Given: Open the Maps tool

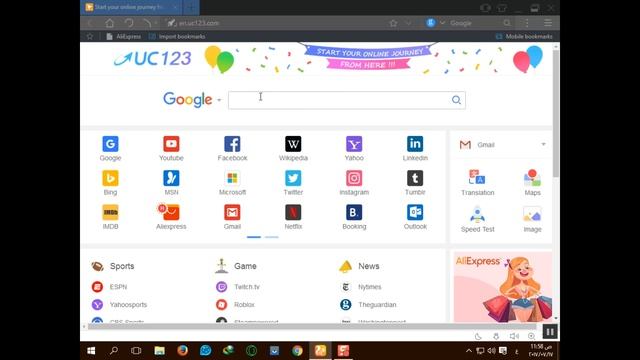Looking at the screenshot, I should pyautogui.click(x=532, y=182).
